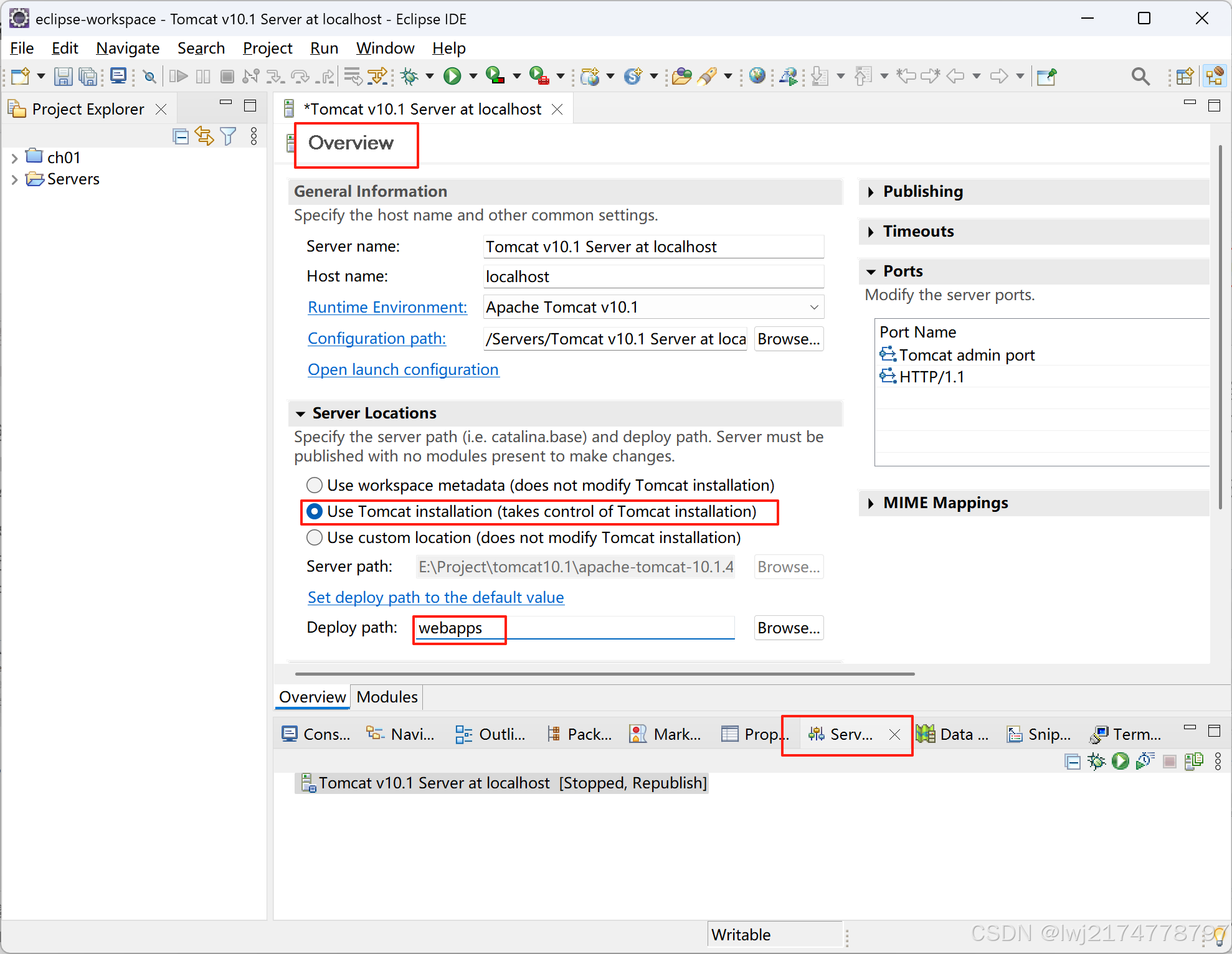The image size is (1232, 954).
Task: Open Project Explorer view menu dots
Action: point(254,136)
